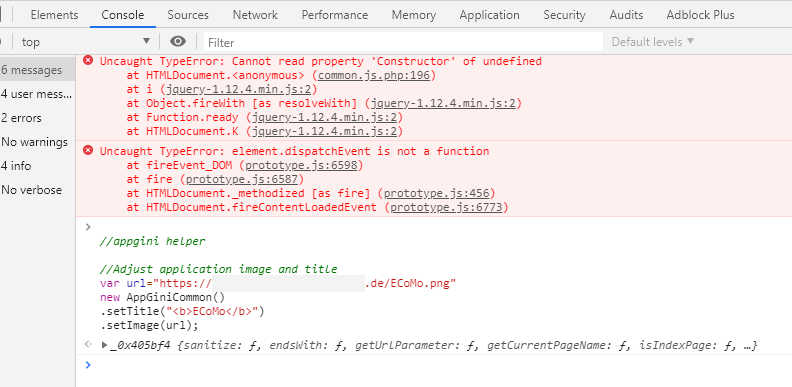This screenshot has width=792, height=387.
Task: Open the Adblock Plus tab
Action: point(700,15)
